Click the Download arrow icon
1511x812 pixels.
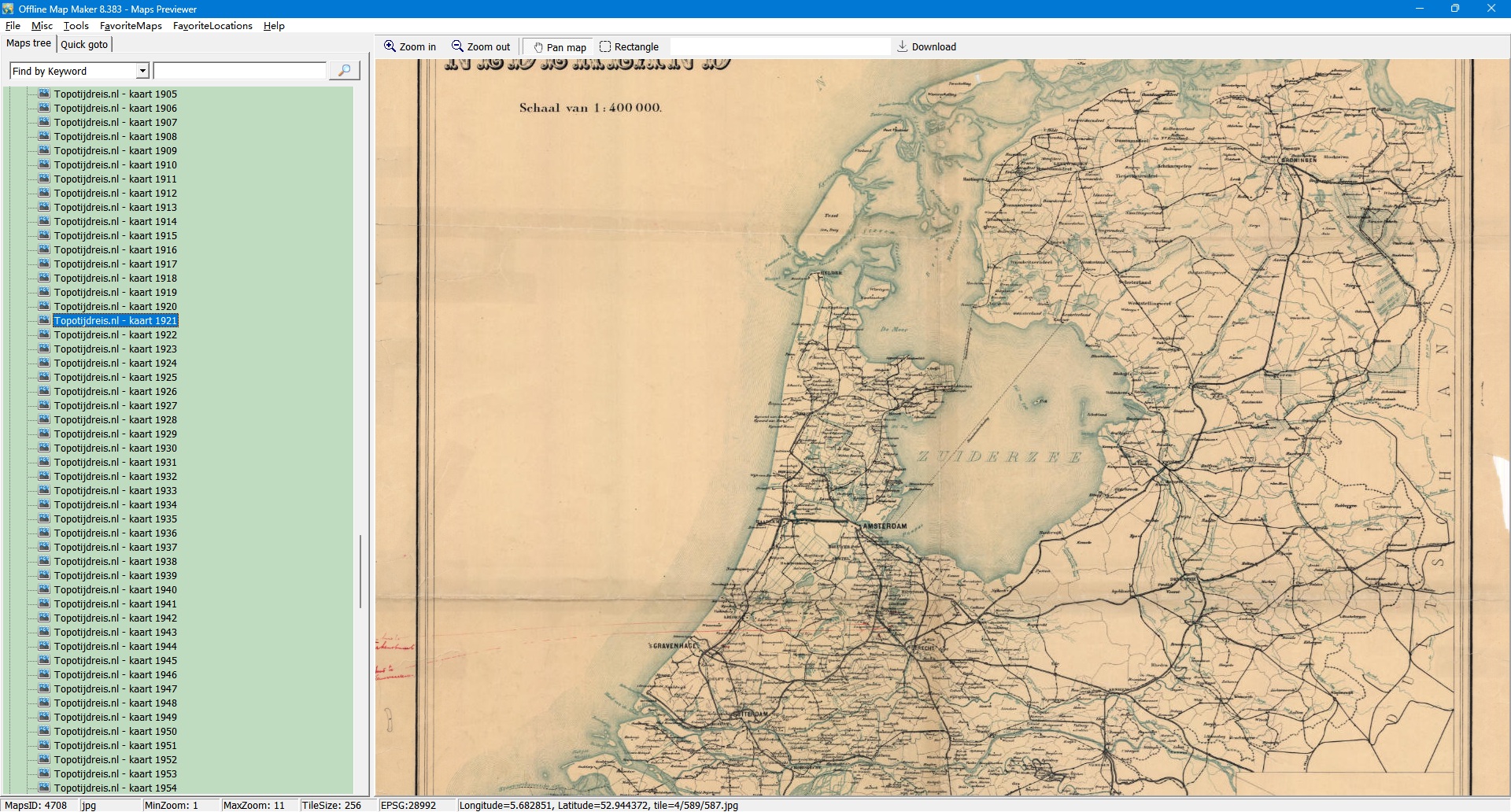tap(903, 46)
